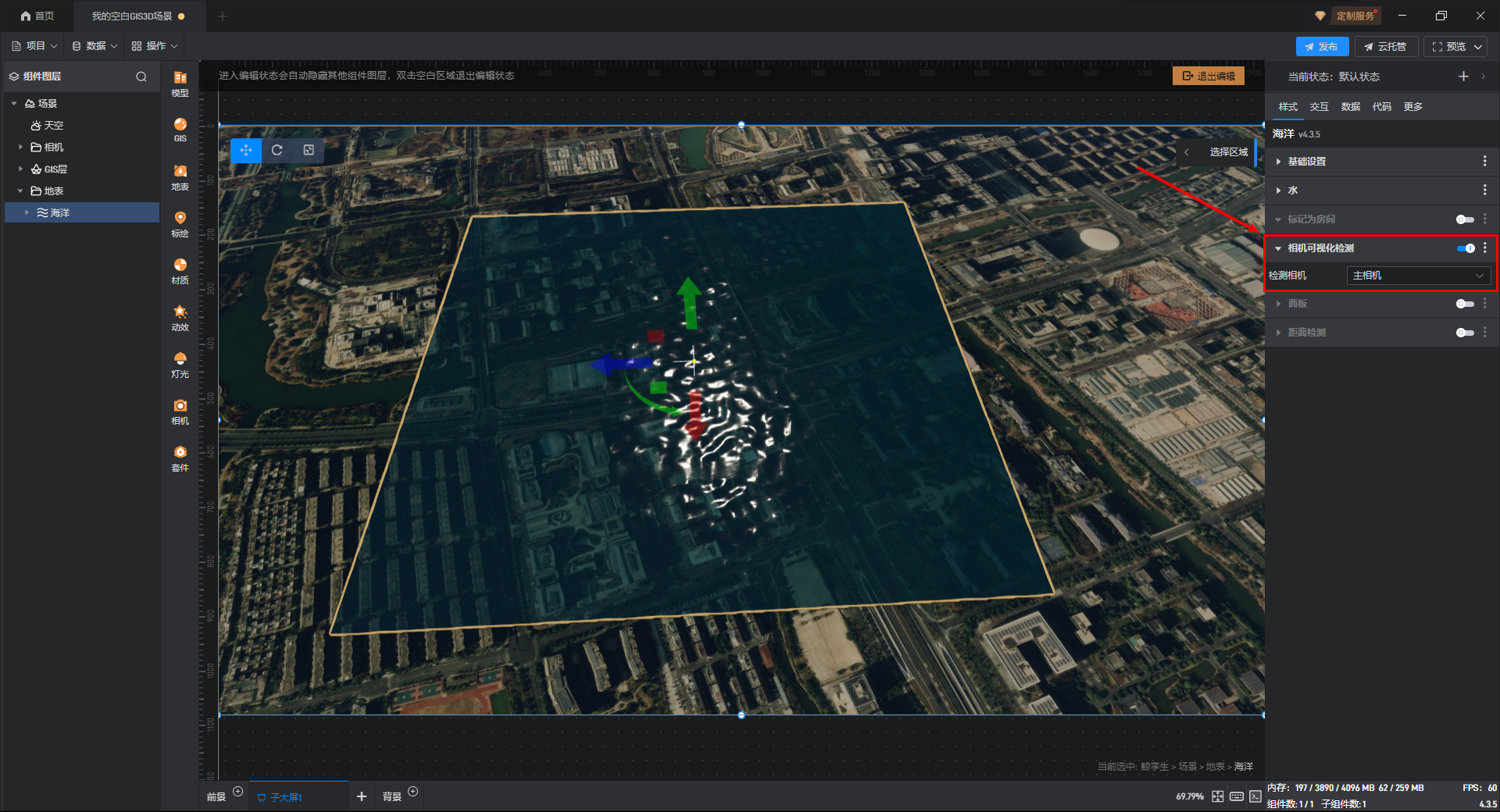Click the search icon in 组件图层 panel
This screenshot has width=1500, height=812.
(x=141, y=77)
